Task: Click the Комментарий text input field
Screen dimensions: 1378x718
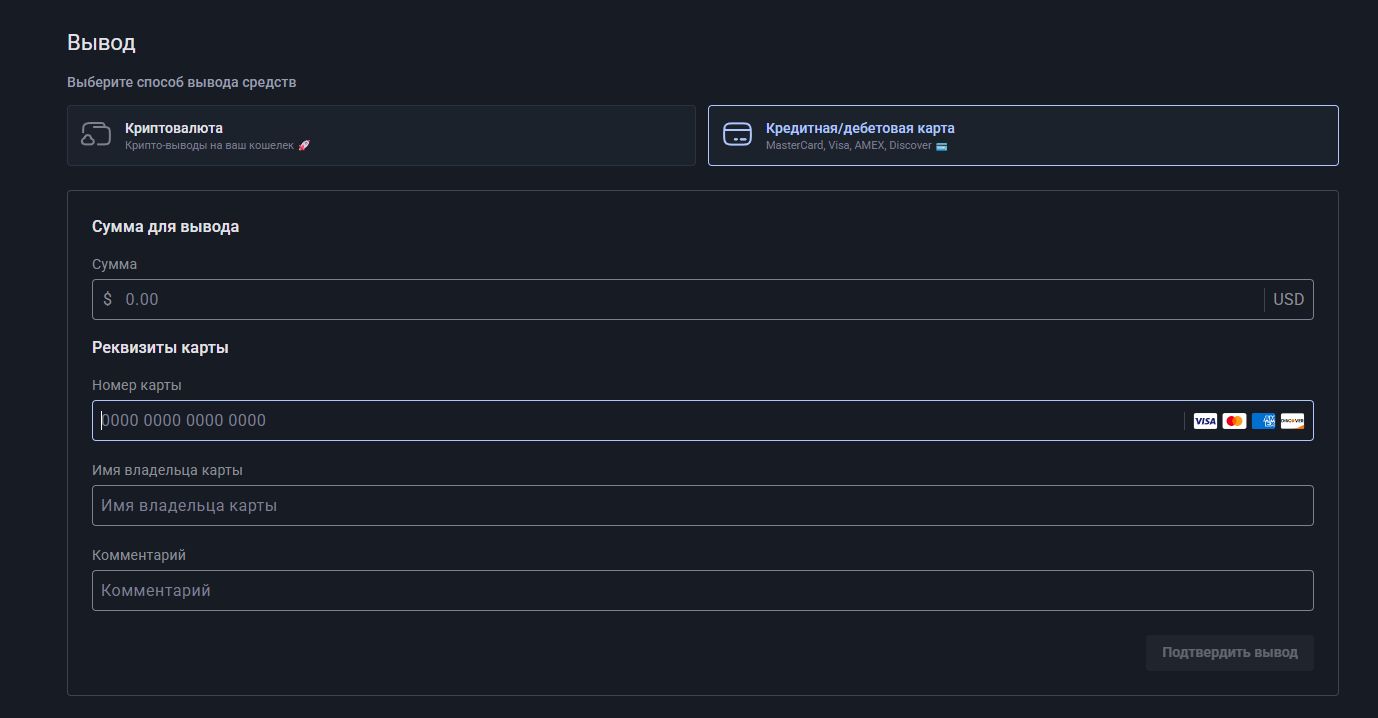Action: click(702, 591)
